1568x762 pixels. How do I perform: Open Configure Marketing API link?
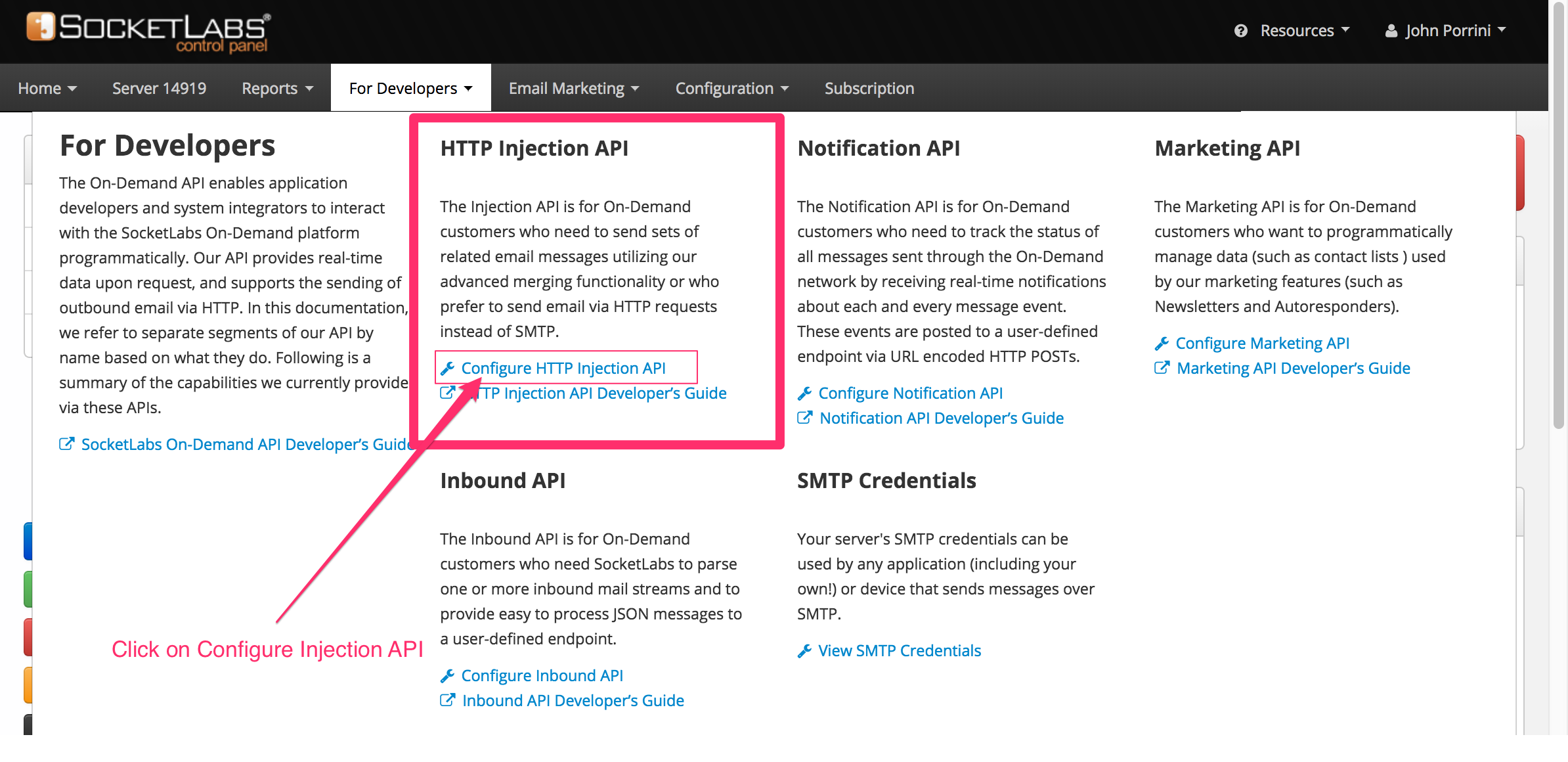click(x=1263, y=344)
